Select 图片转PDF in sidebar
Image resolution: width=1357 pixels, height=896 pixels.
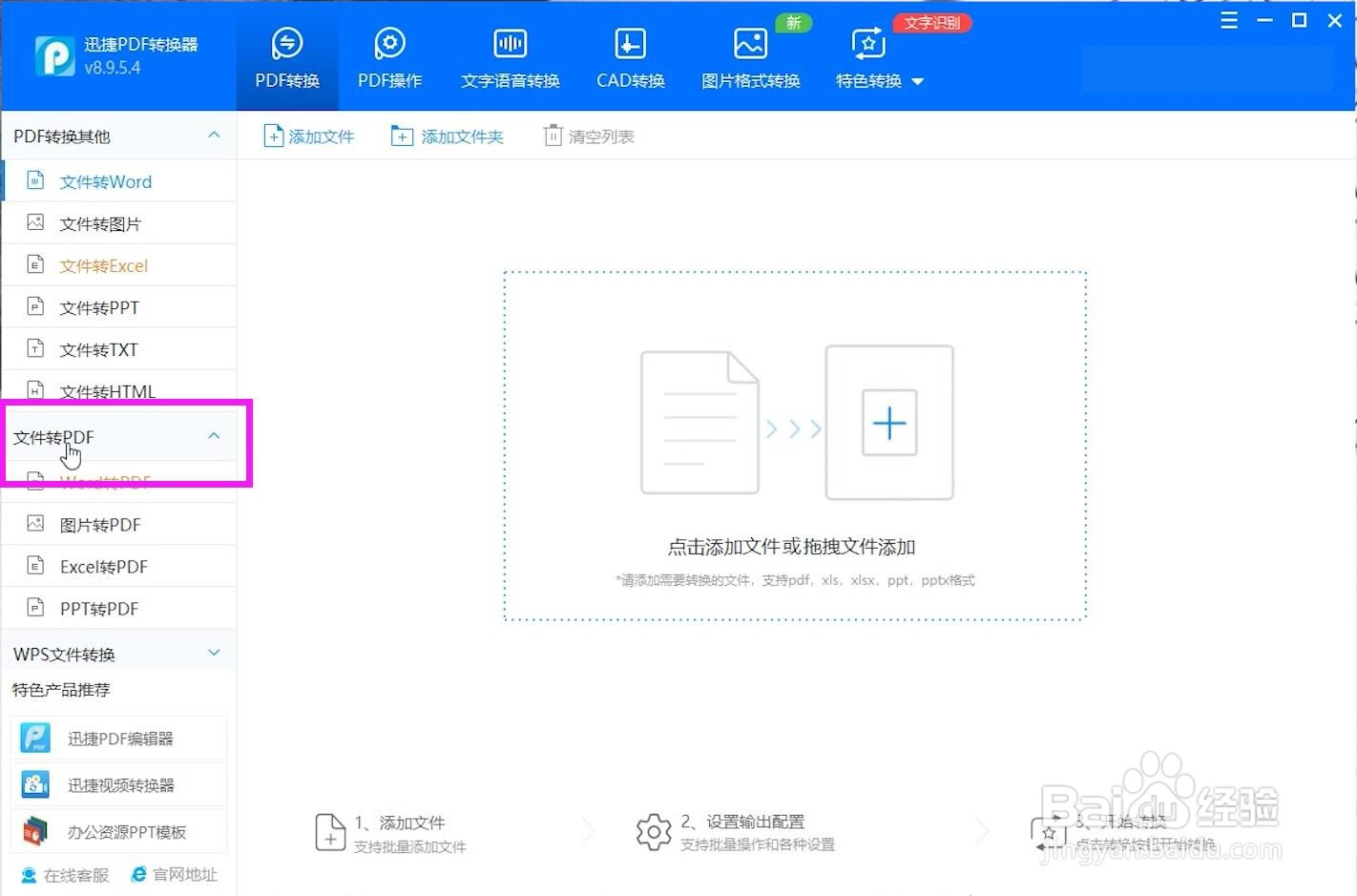pos(119,525)
